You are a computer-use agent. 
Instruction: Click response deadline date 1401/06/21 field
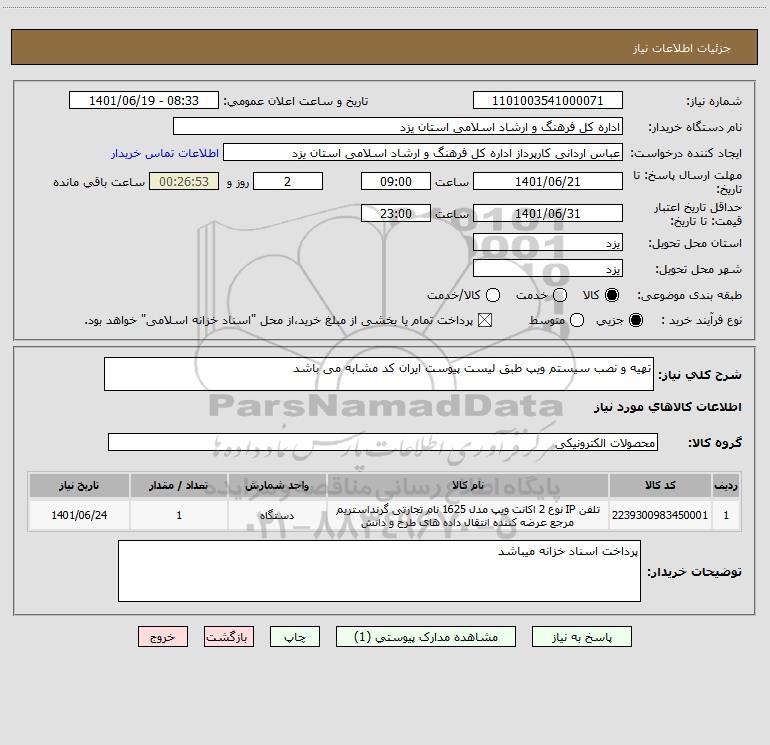(548, 181)
